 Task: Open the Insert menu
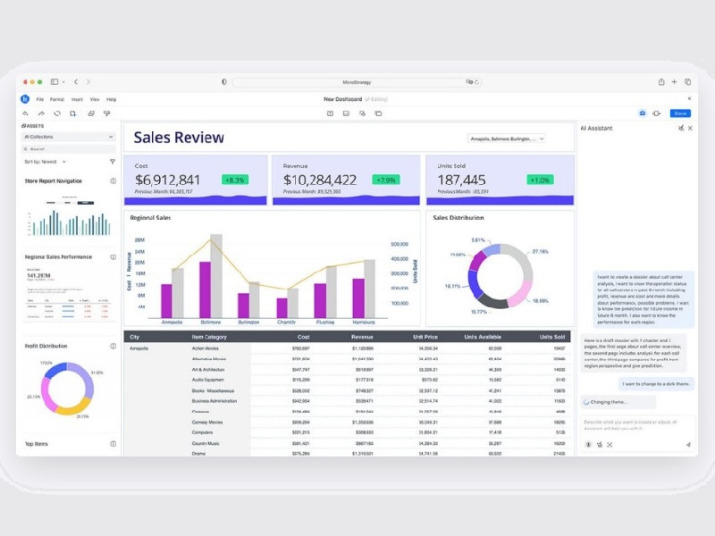pos(77,99)
